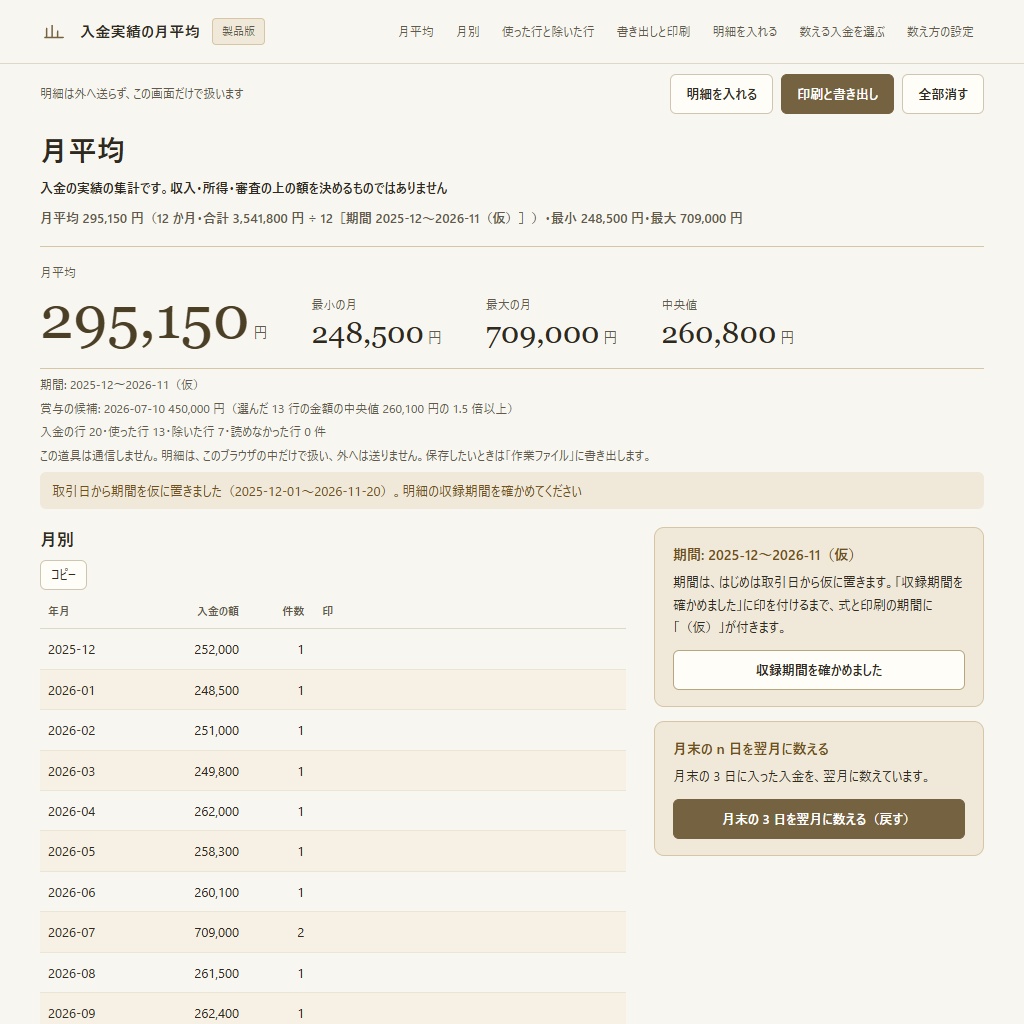1024x1024 pixels.
Task: Select the 2026-08 row month cell
Action: tap(71, 973)
